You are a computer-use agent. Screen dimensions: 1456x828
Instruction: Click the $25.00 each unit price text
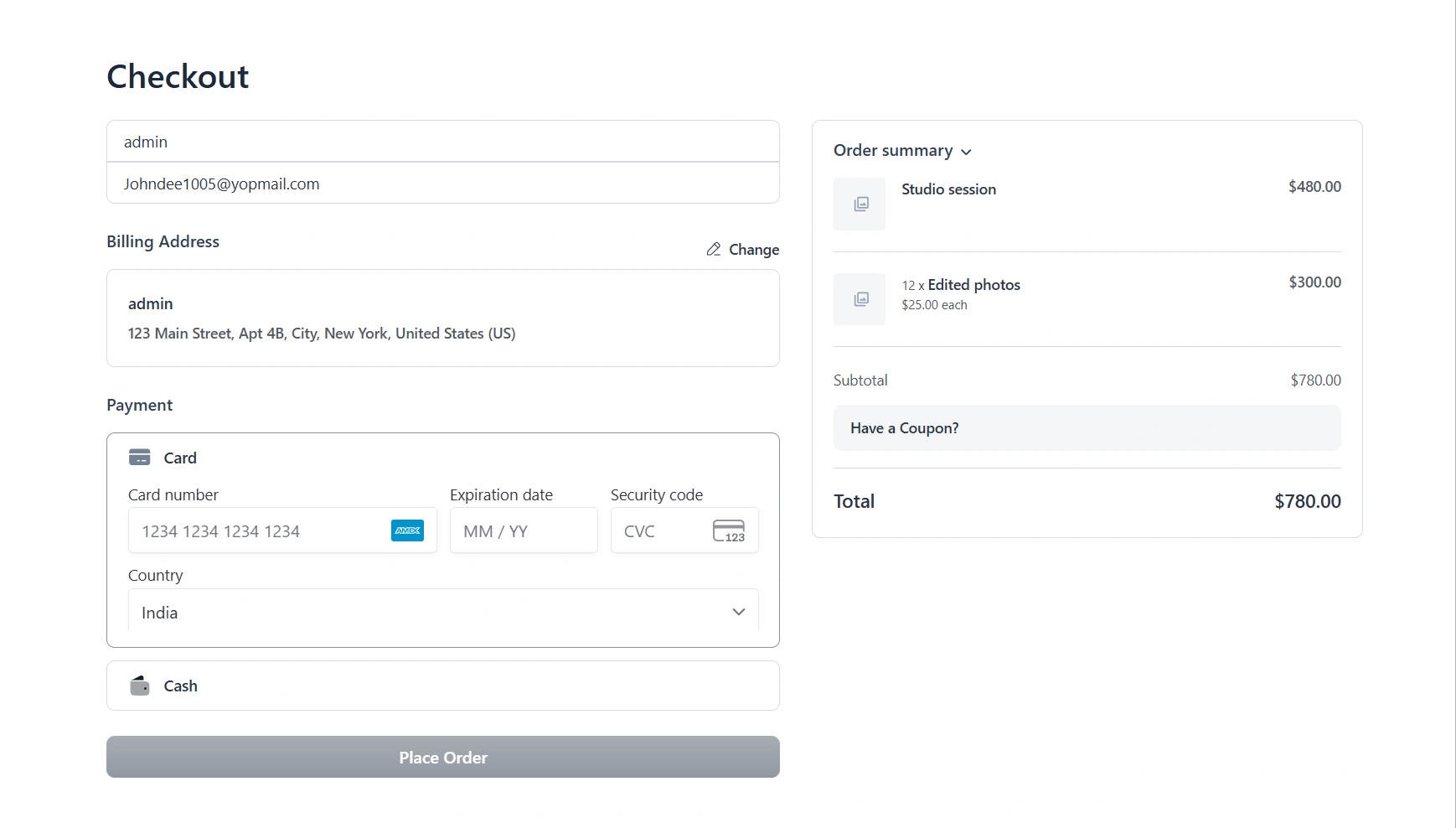(935, 305)
